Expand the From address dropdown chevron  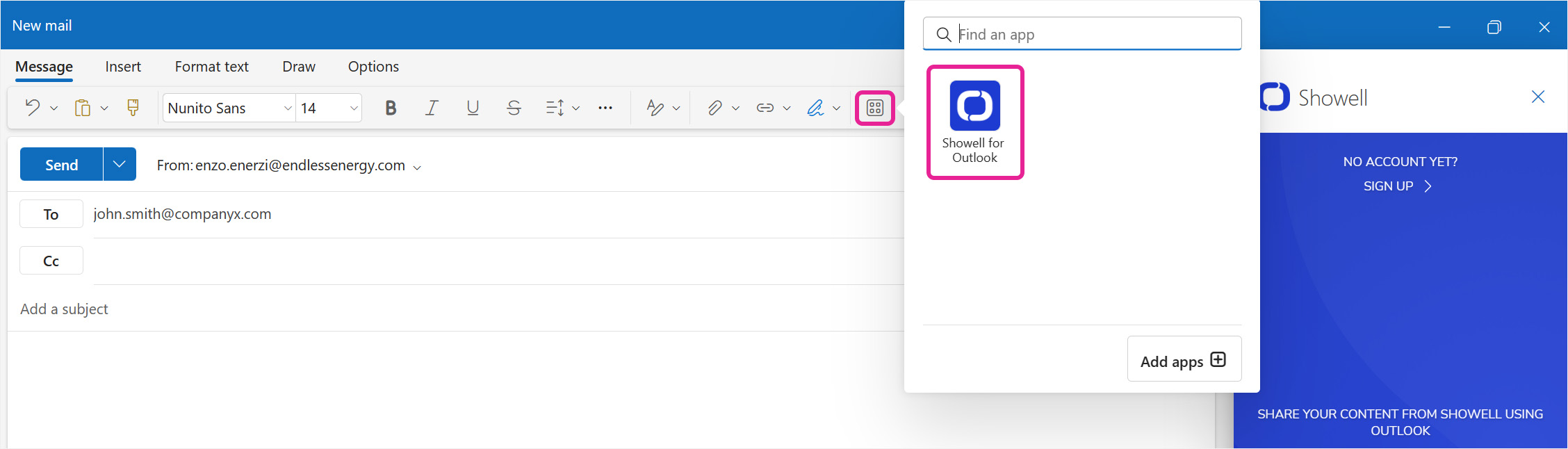(417, 168)
